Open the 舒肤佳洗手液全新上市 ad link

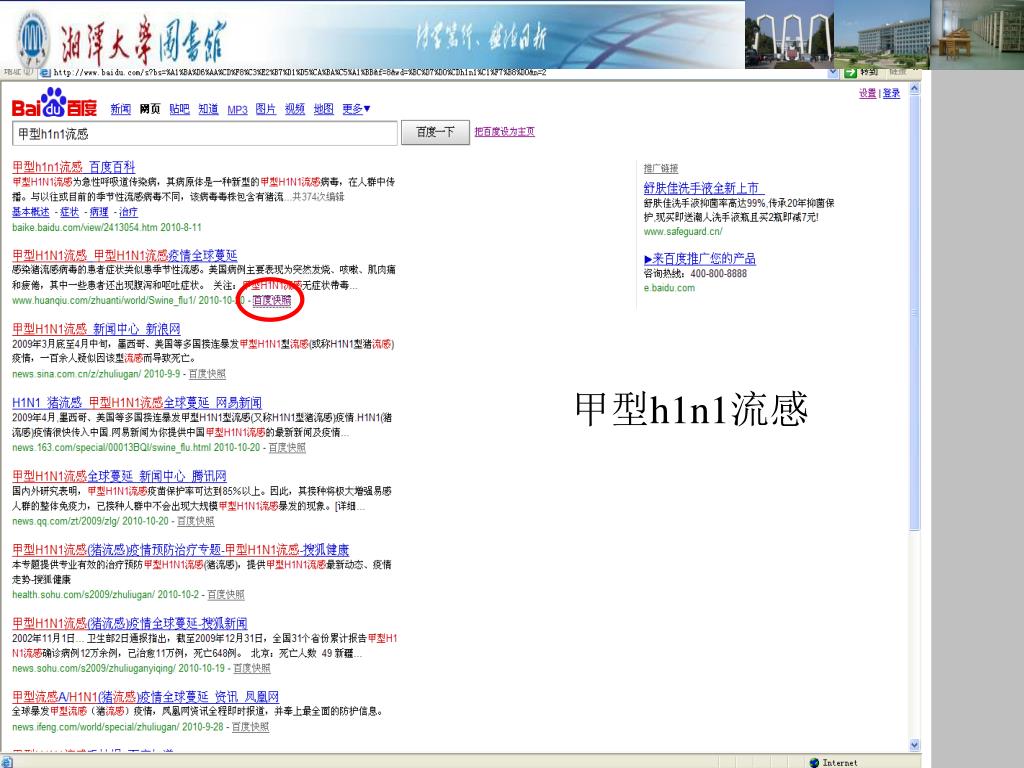click(703, 188)
